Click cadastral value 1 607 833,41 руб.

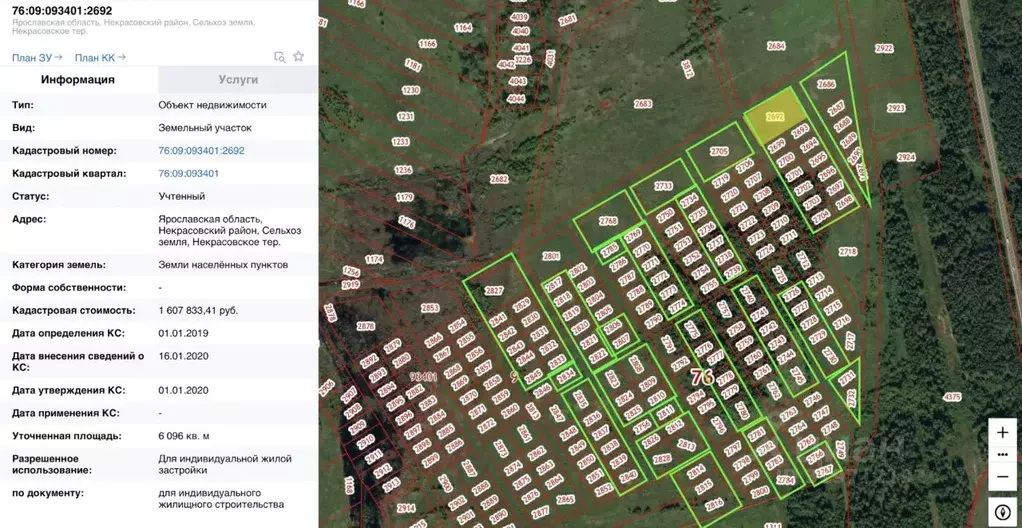pos(198,310)
